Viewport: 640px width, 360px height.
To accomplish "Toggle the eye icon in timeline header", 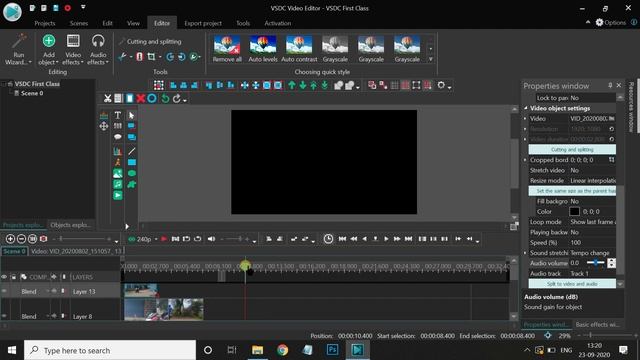I will (x=4, y=277).
